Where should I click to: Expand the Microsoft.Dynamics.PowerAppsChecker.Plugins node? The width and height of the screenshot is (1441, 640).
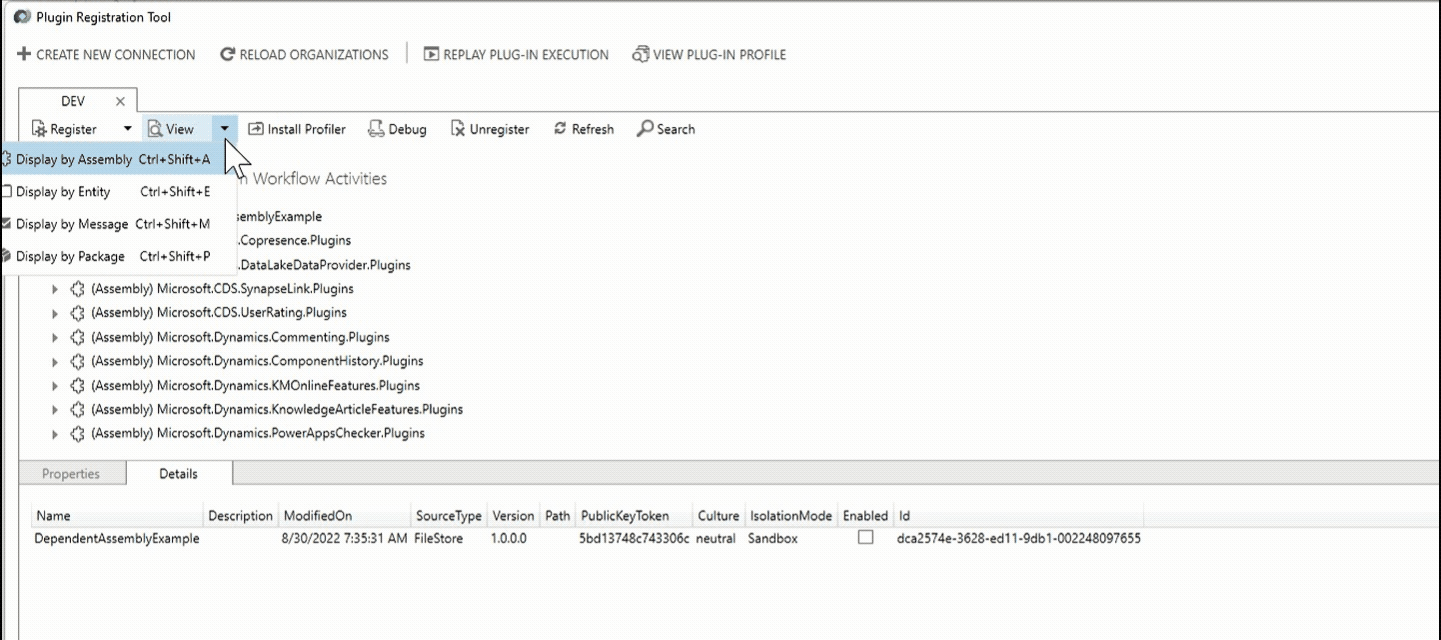pyautogui.click(x=55, y=434)
